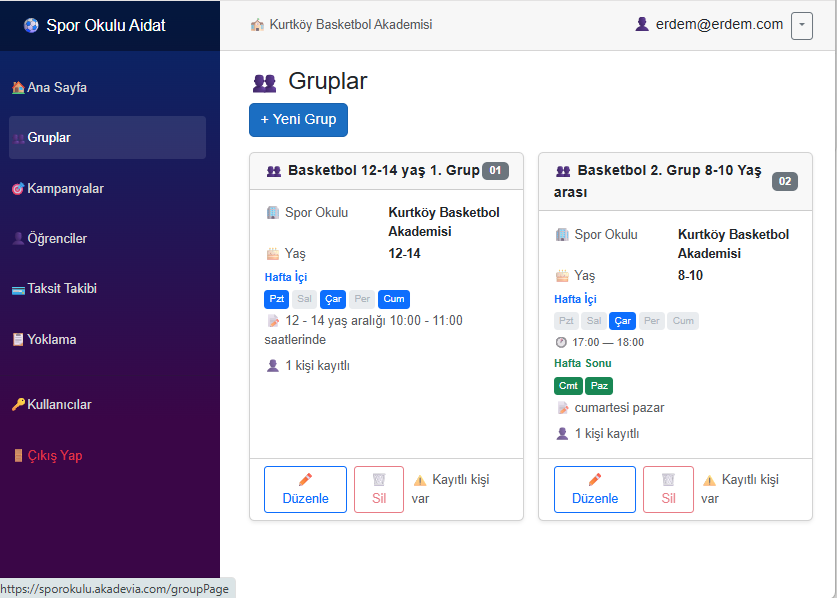Click Düzenle on the 12-14 yaş group card
This screenshot has width=837, height=598.
tap(305, 490)
